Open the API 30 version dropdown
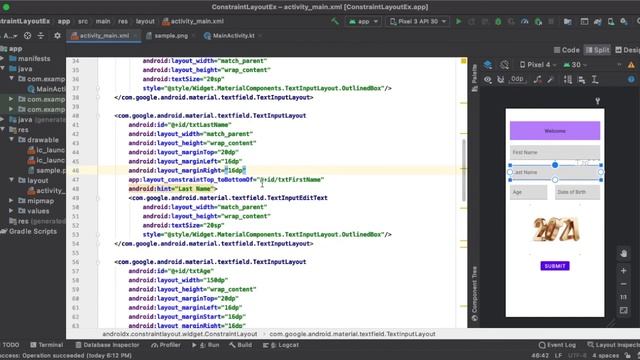This screenshot has height=360, width=640. click(x=575, y=64)
